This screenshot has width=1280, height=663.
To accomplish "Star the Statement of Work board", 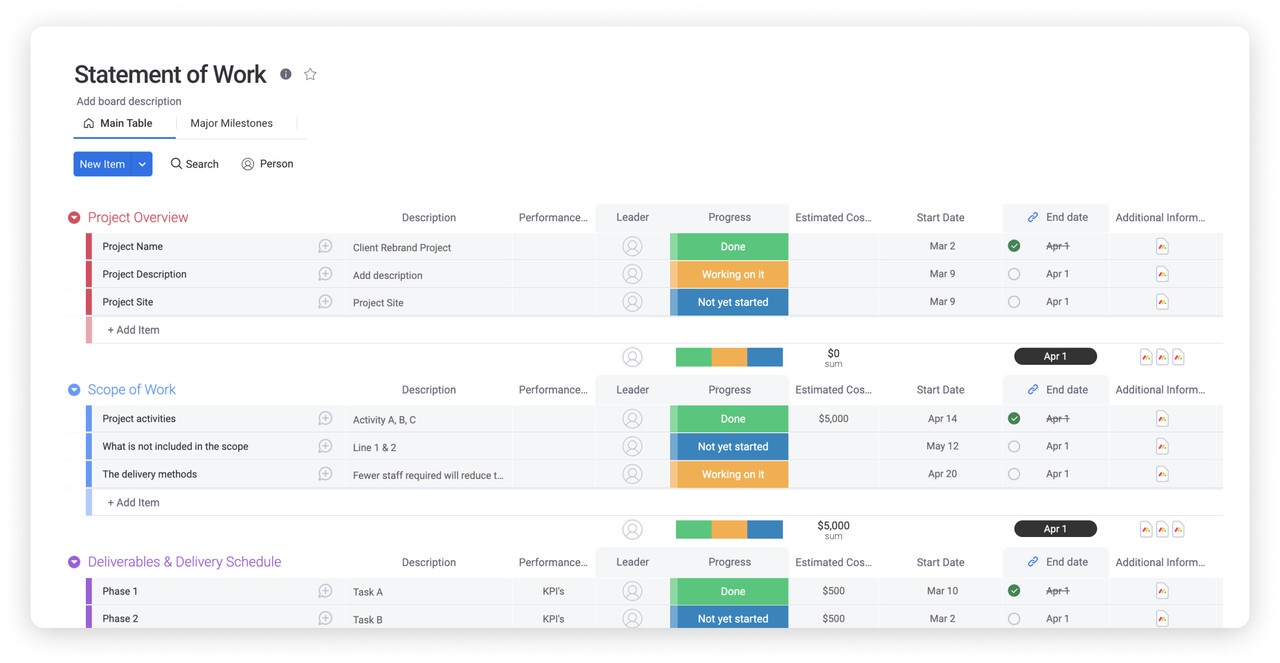I will [x=310, y=74].
